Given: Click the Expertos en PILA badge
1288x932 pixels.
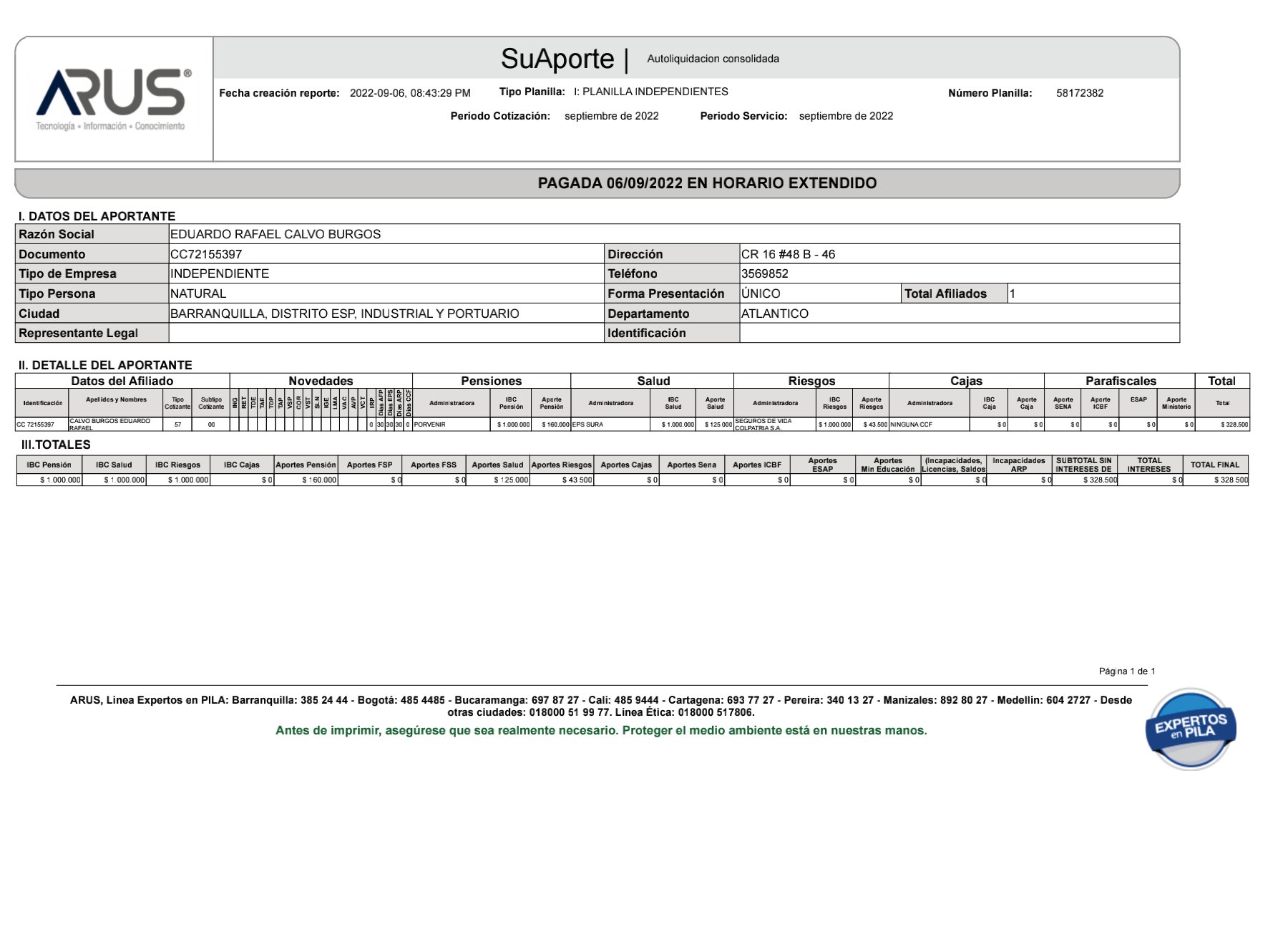Looking at the screenshot, I should [1191, 729].
